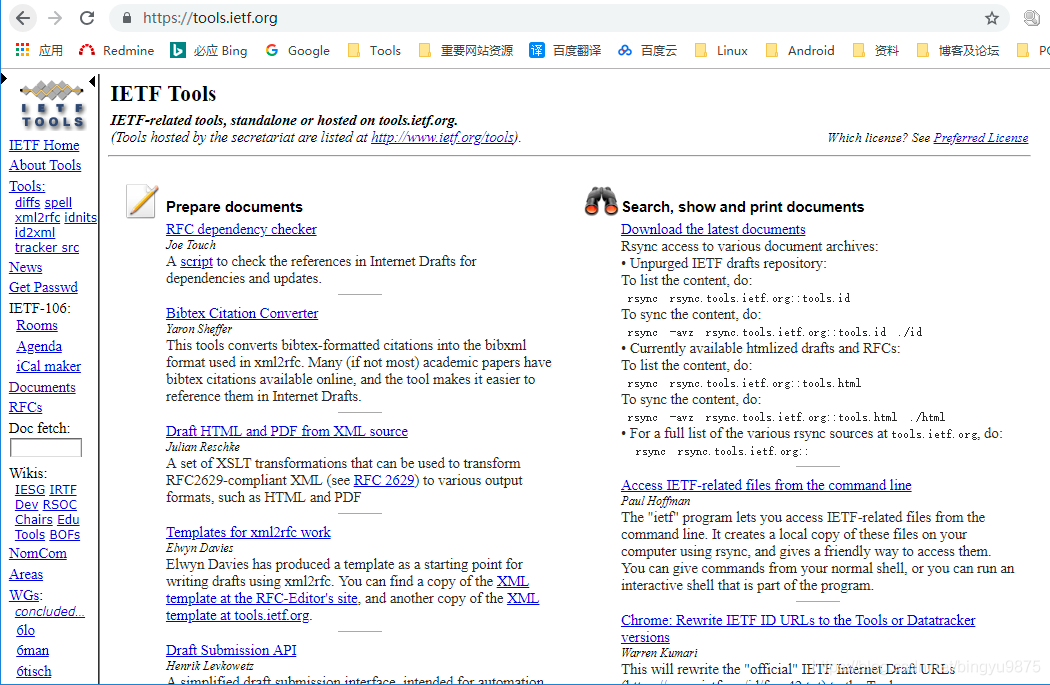The image size is (1050, 685).
Task: Open the 6man working group link
Action: 33,650
